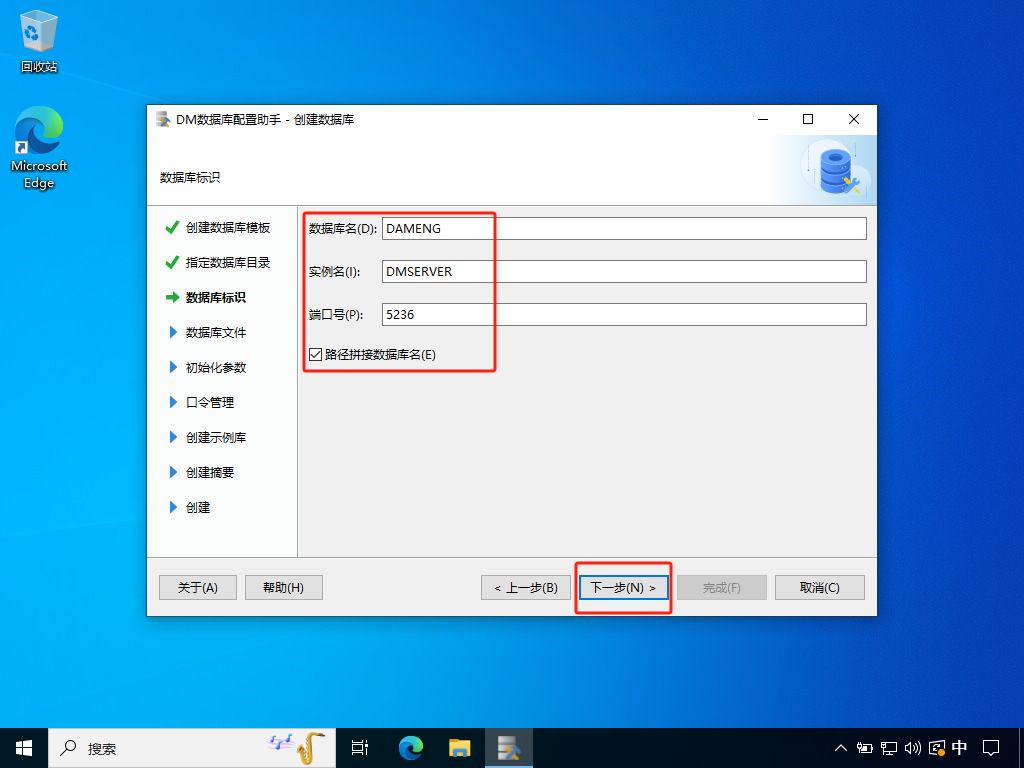Click the DM config assistant title bar icon
The height and width of the screenshot is (768, 1024).
163,120
